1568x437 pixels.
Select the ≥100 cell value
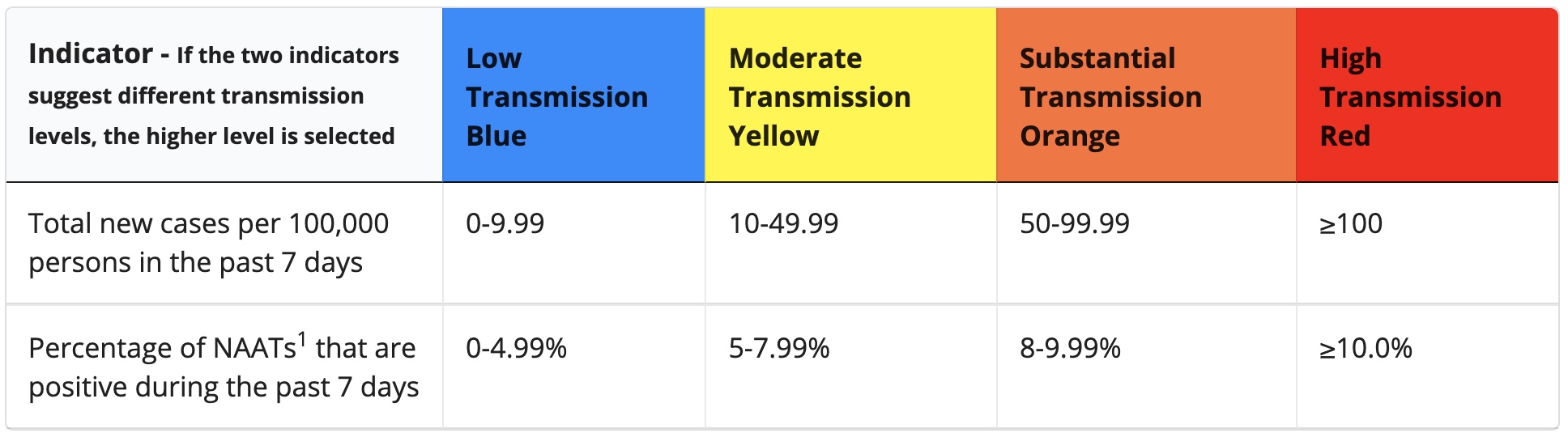pos(1351,223)
